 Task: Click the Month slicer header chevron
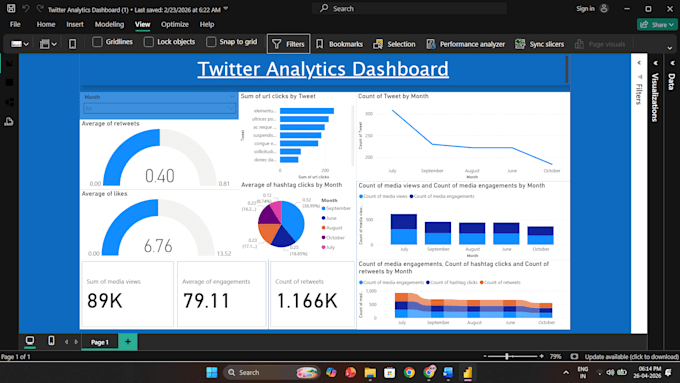pyautogui.click(x=232, y=97)
